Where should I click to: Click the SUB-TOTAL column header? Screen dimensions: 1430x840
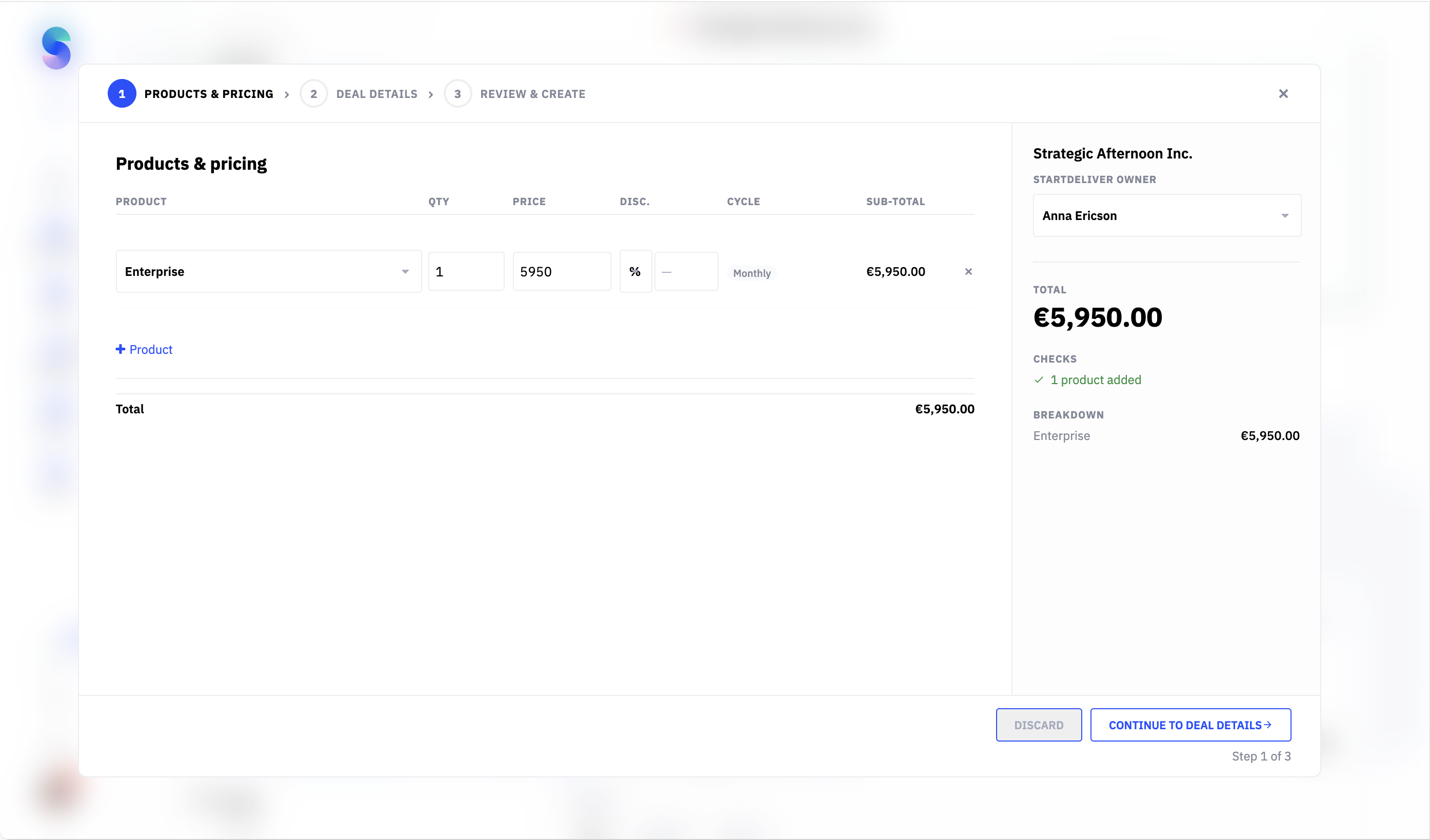[x=896, y=202]
